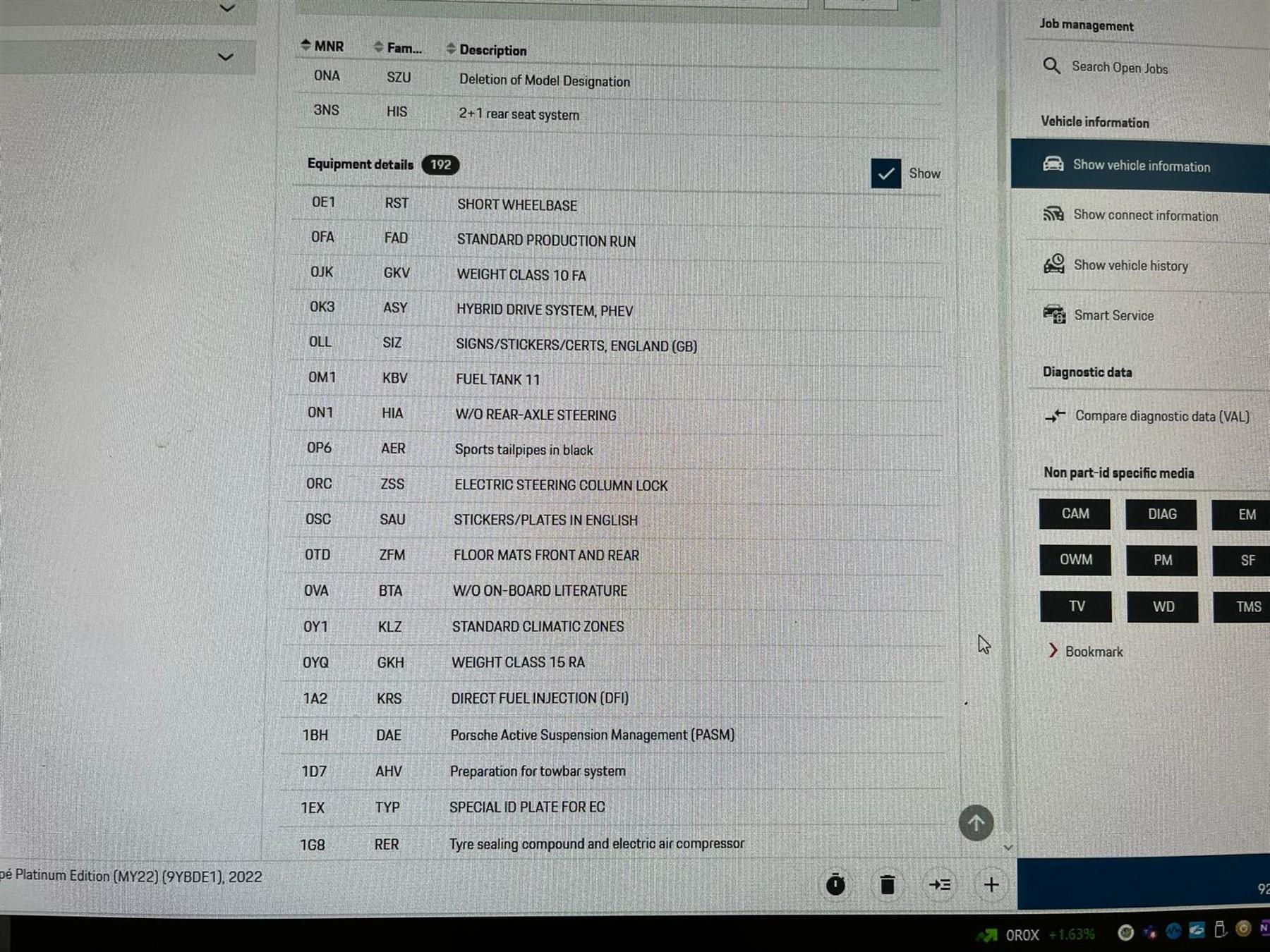
Task: Select row FLOOR MATS FRONT AND REAR
Action: (x=613, y=555)
